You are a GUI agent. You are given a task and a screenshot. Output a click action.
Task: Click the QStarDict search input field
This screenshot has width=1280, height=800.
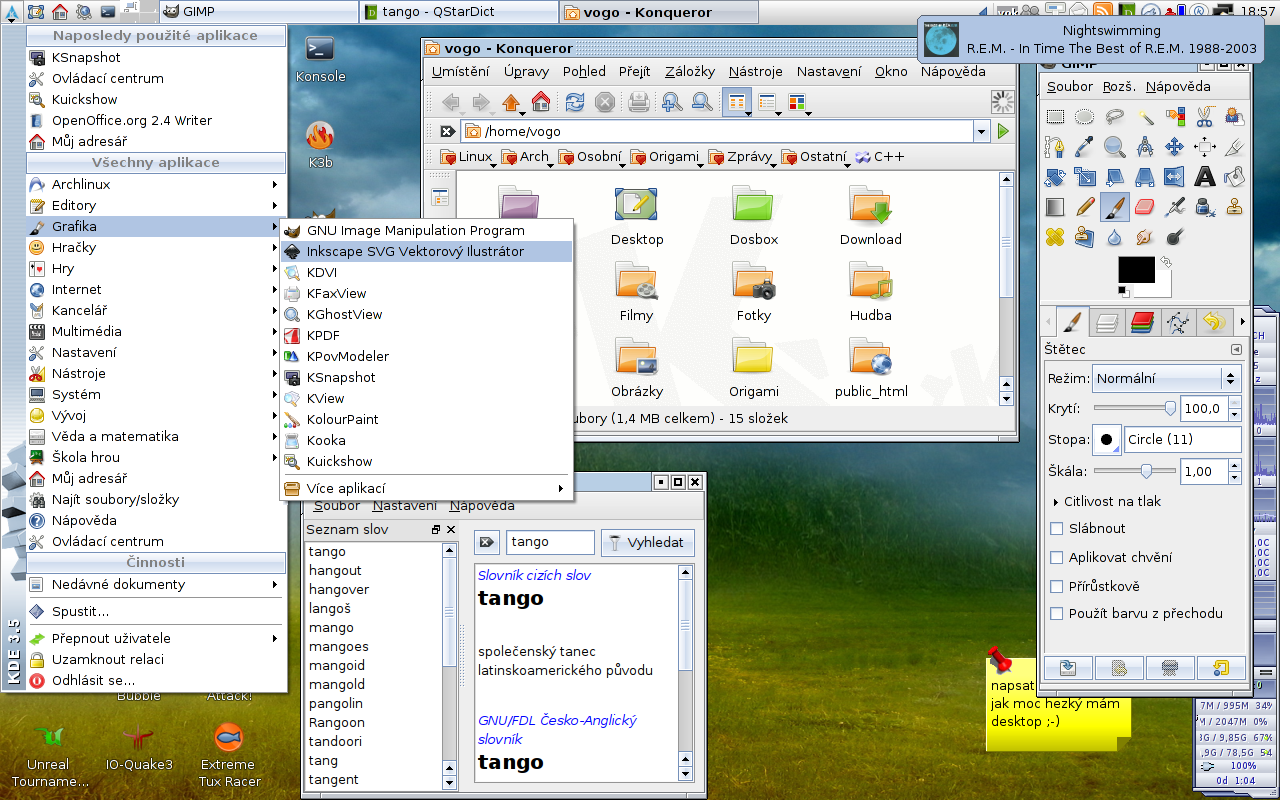click(550, 542)
